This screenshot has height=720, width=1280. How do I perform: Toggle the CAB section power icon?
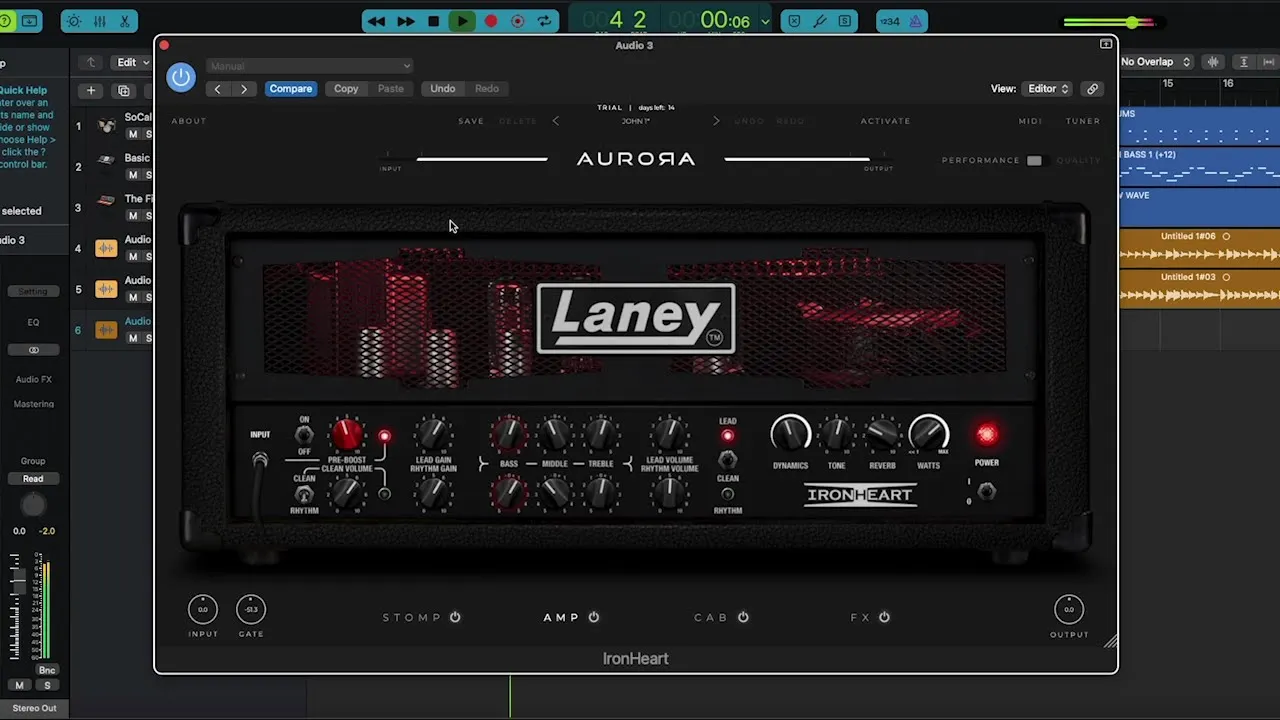pyautogui.click(x=743, y=617)
